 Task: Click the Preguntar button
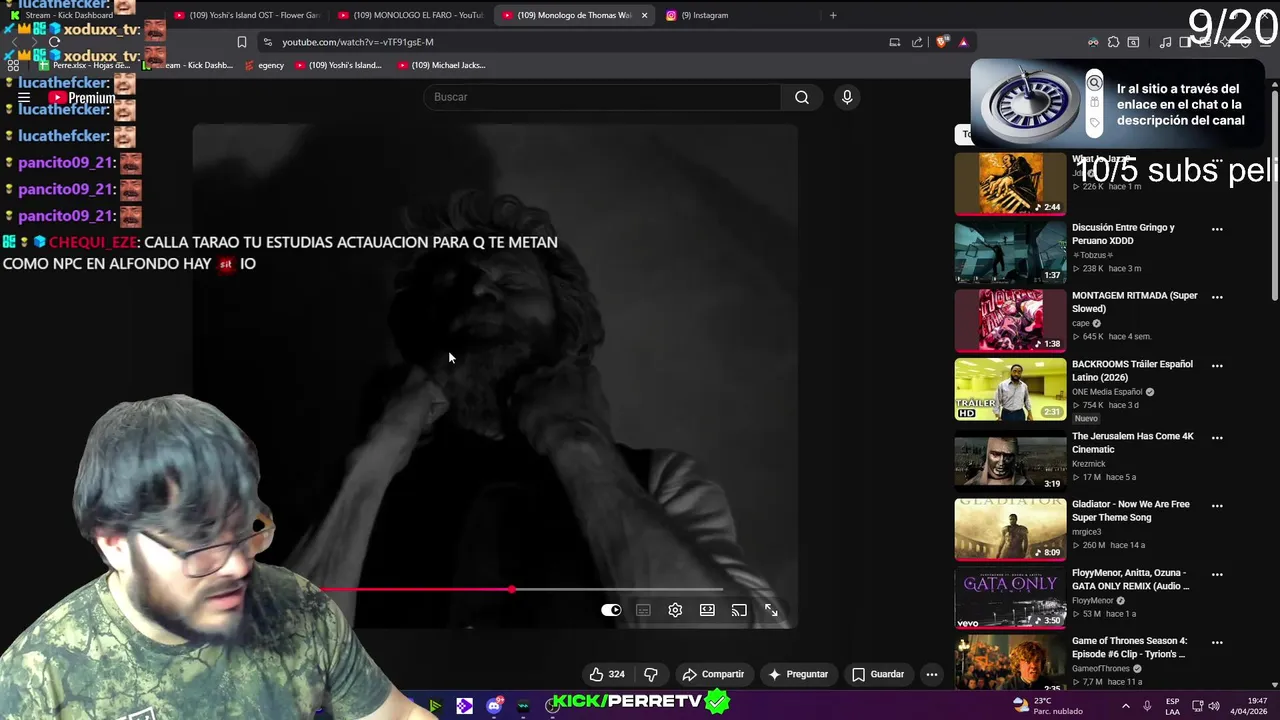798,674
